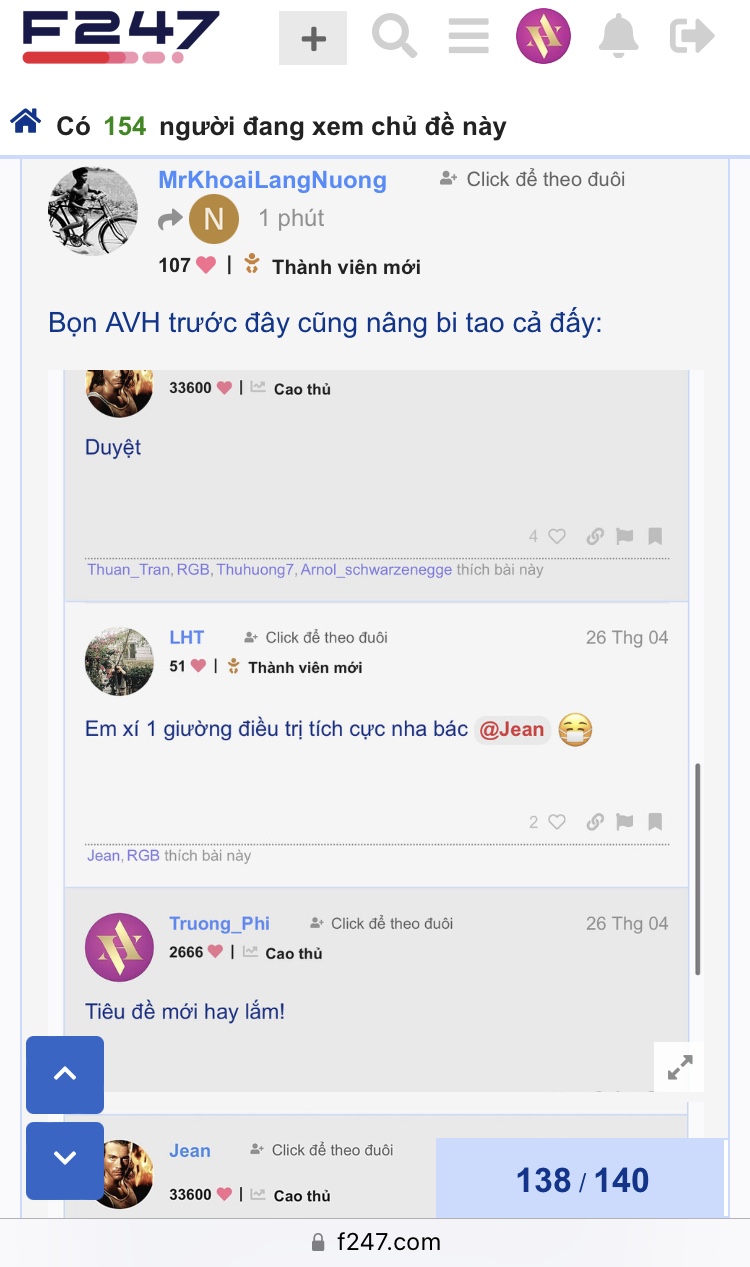Open the new post plus button
This screenshot has width=750, height=1267.
(313, 38)
